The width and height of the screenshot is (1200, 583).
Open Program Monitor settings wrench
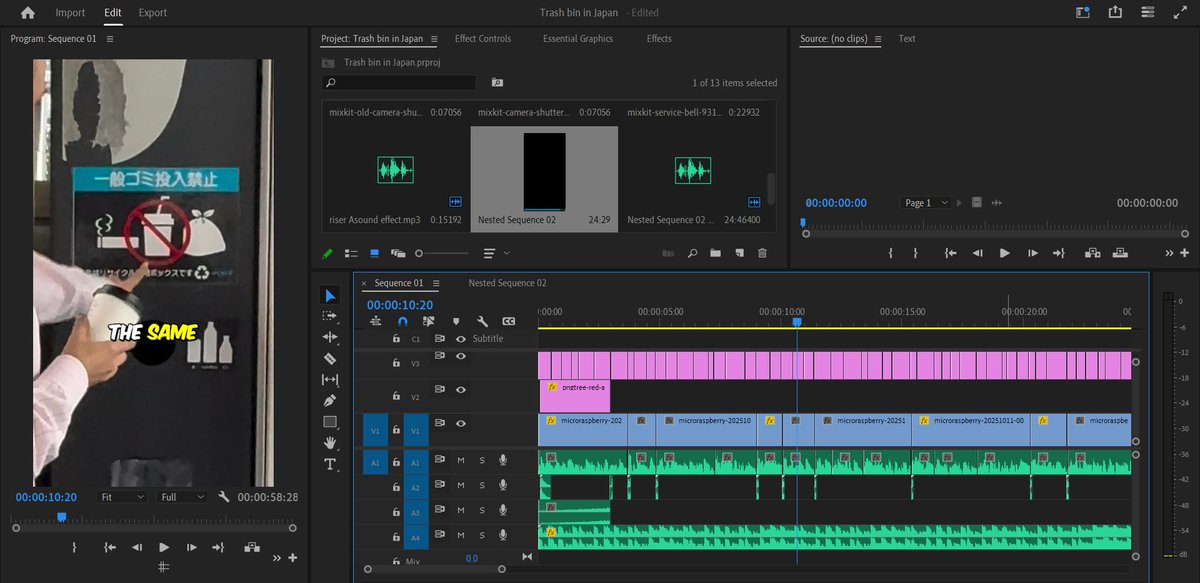tap(224, 496)
